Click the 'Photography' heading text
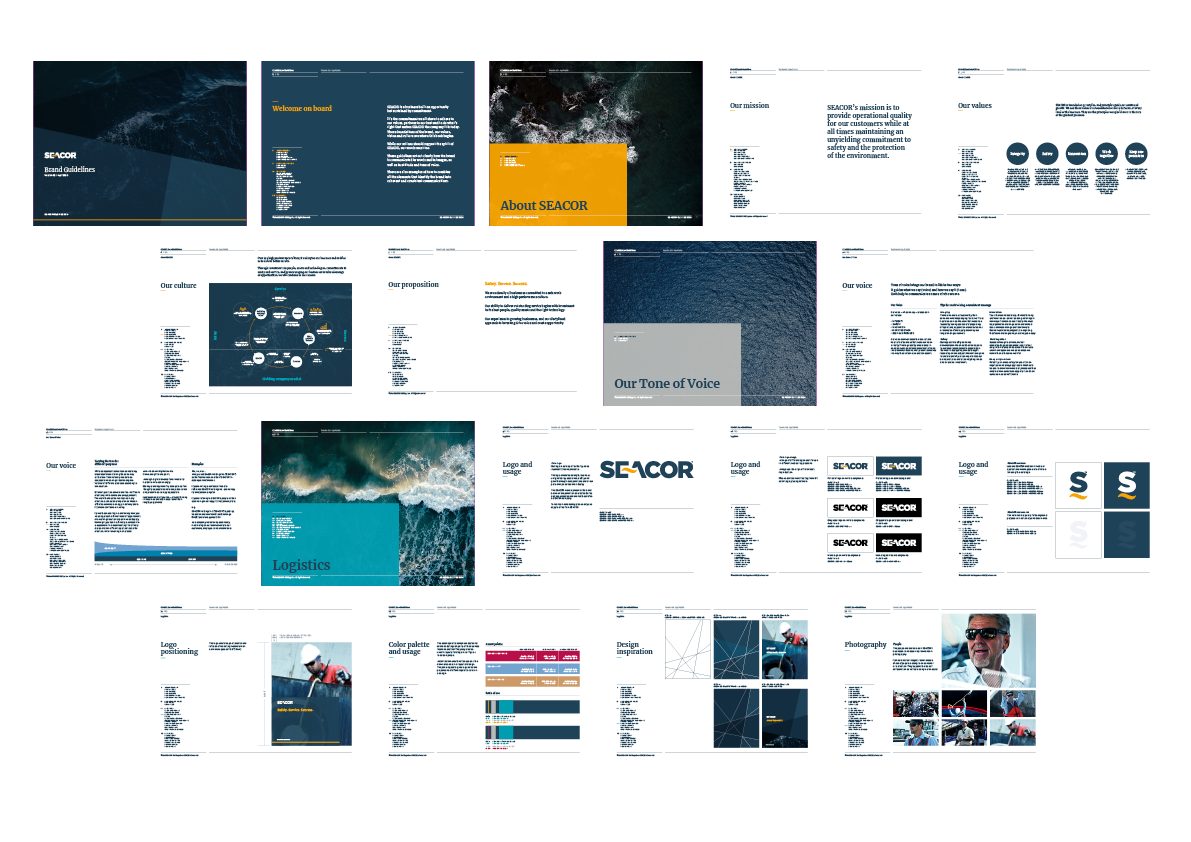 click(865, 644)
